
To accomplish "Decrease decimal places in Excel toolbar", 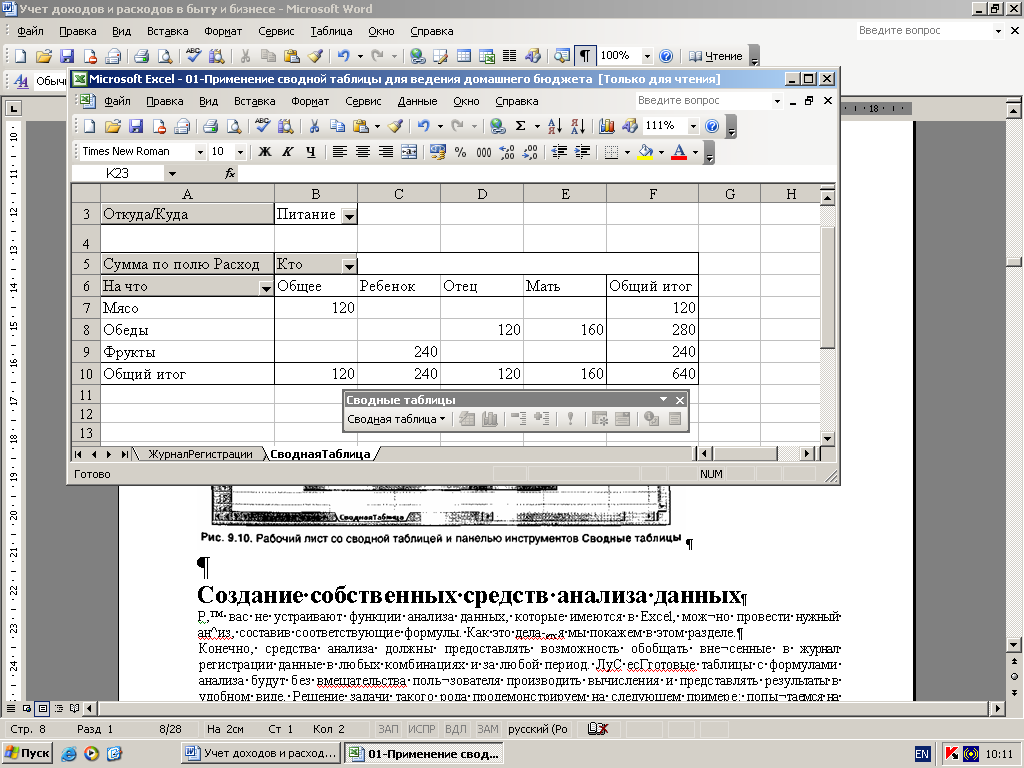I will [x=530, y=152].
